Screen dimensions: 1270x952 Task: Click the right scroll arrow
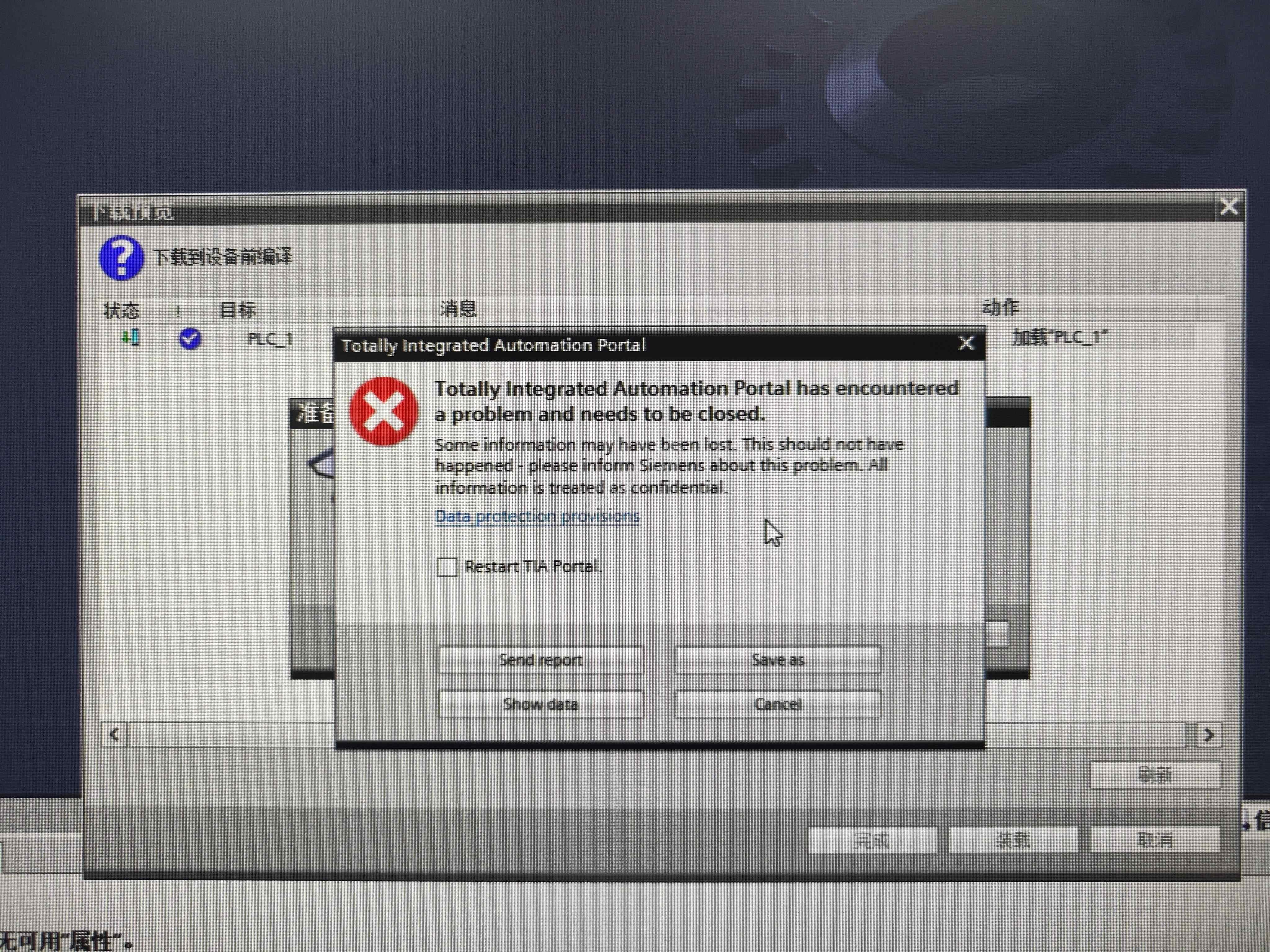pos(1209,735)
